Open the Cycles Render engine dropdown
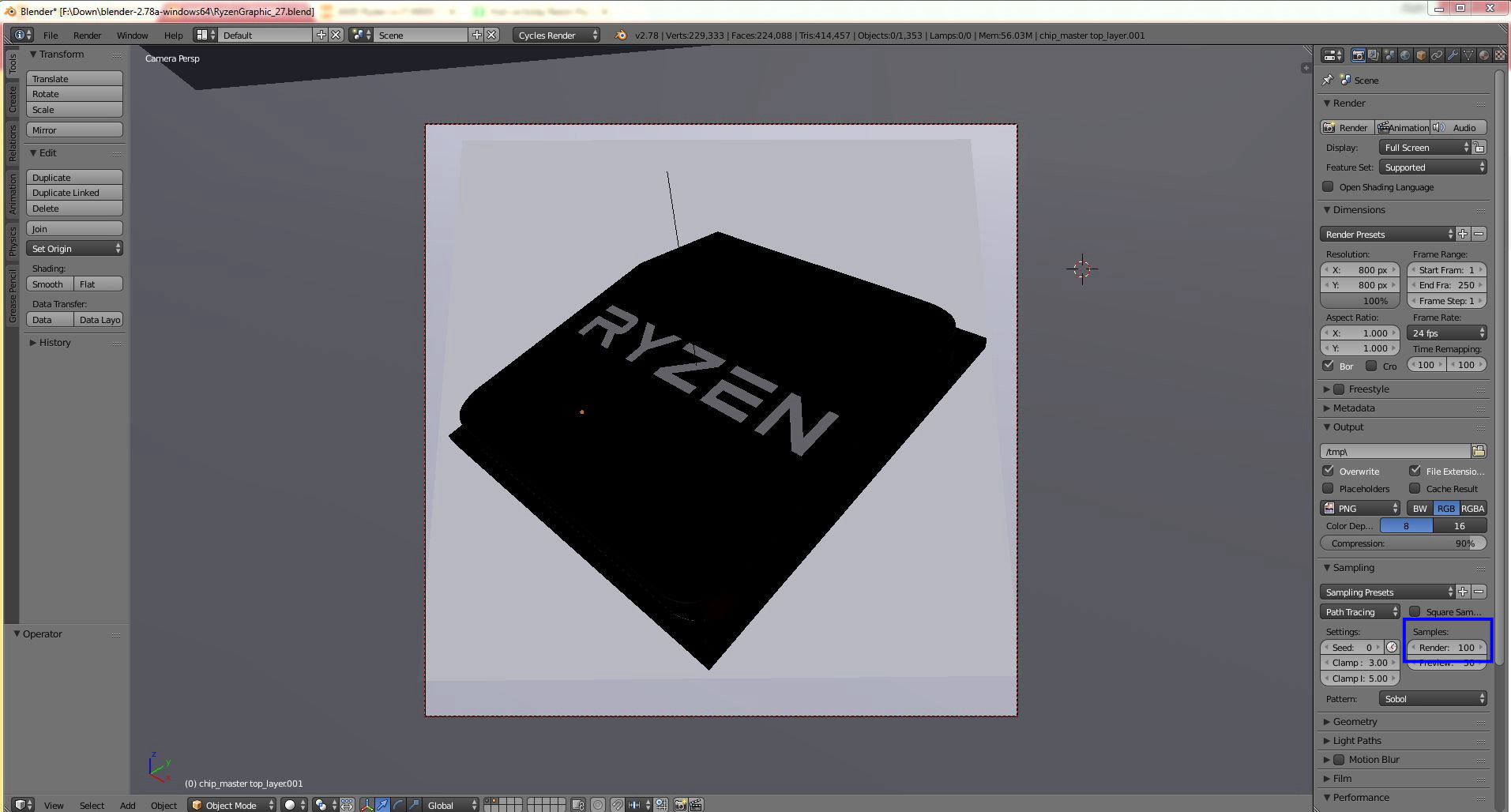The image size is (1511, 812). click(556, 35)
